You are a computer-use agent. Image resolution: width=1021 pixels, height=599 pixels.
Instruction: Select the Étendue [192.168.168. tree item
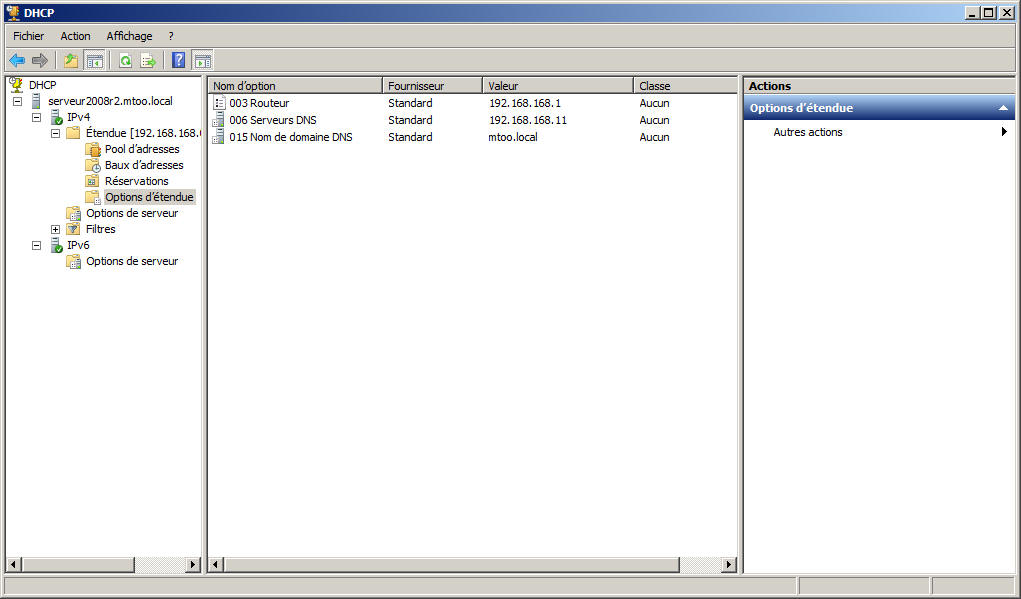[x=143, y=133]
